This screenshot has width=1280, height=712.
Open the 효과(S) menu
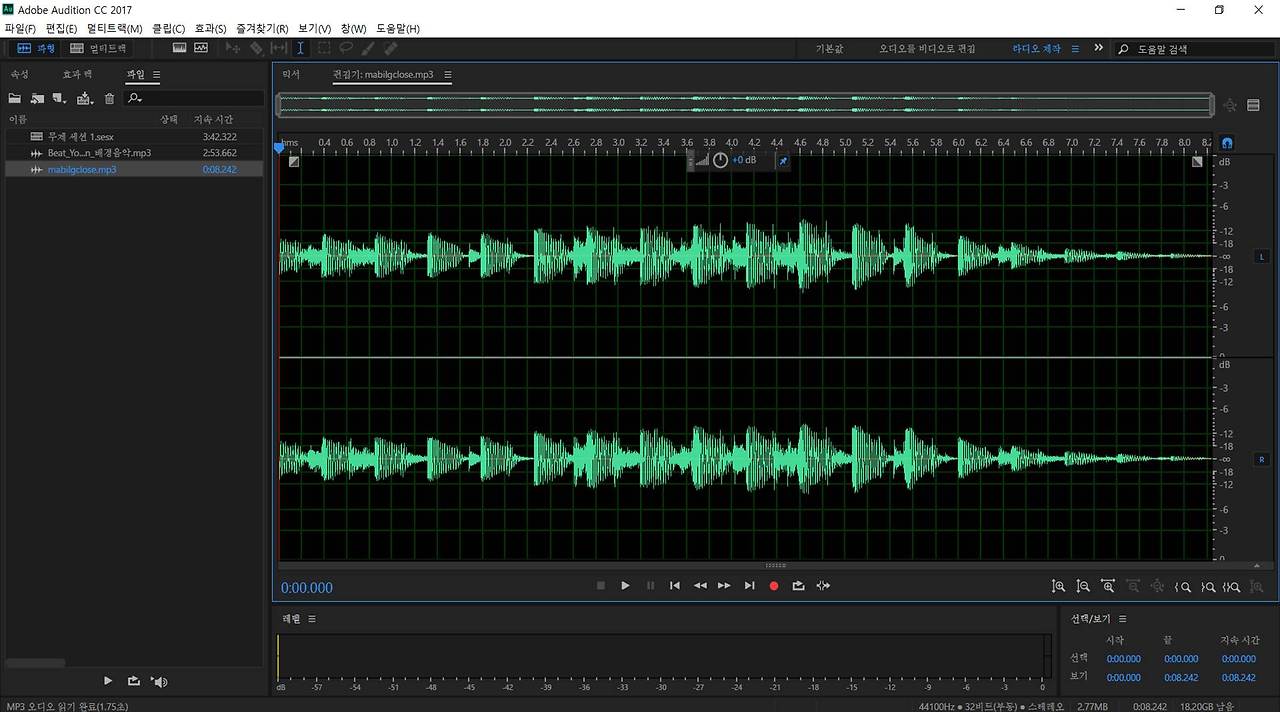click(x=210, y=29)
